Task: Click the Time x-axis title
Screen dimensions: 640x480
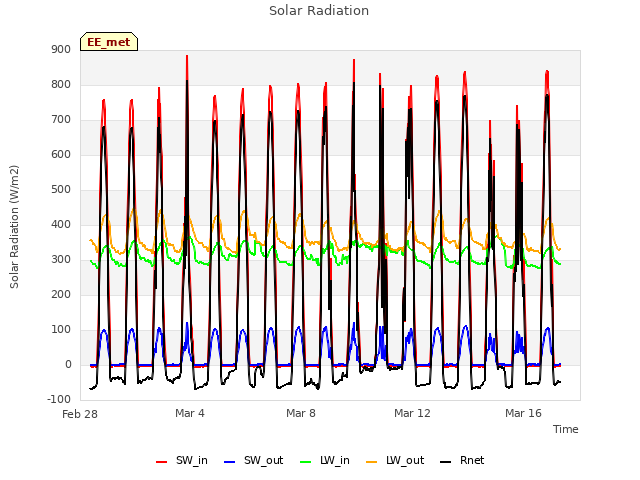Action: pyautogui.click(x=566, y=429)
